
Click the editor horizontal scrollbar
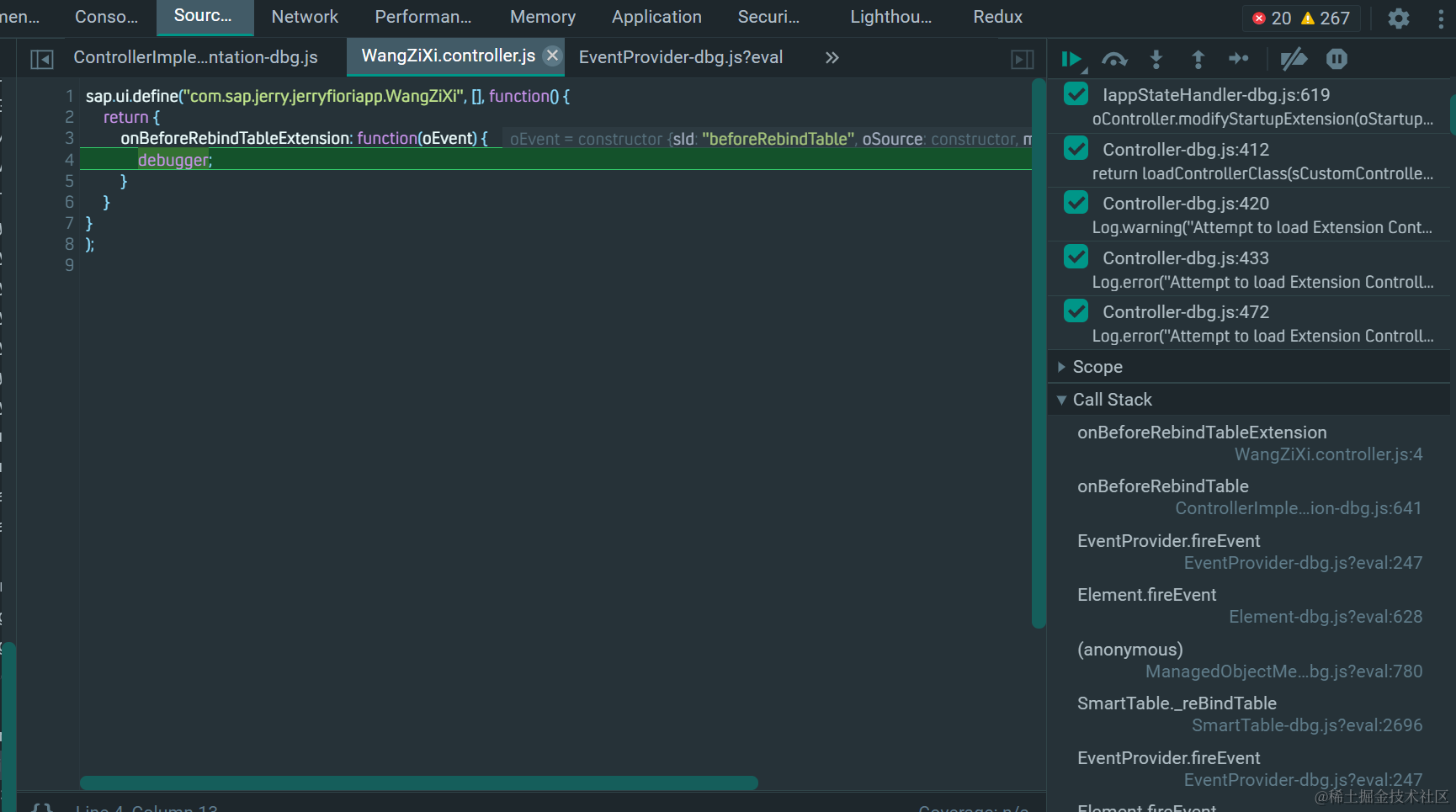[x=419, y=783]
